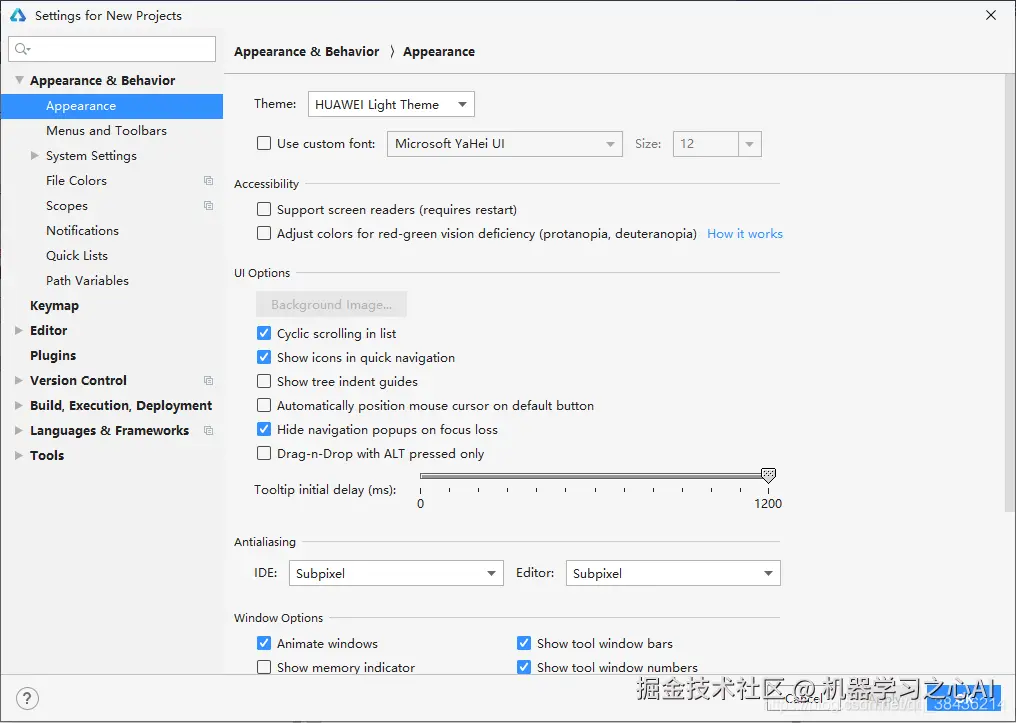Uncheck Cyclic scrolling in list
Image resolution: width=1016 pixels, height=723 pixels.
pos(264,333)
